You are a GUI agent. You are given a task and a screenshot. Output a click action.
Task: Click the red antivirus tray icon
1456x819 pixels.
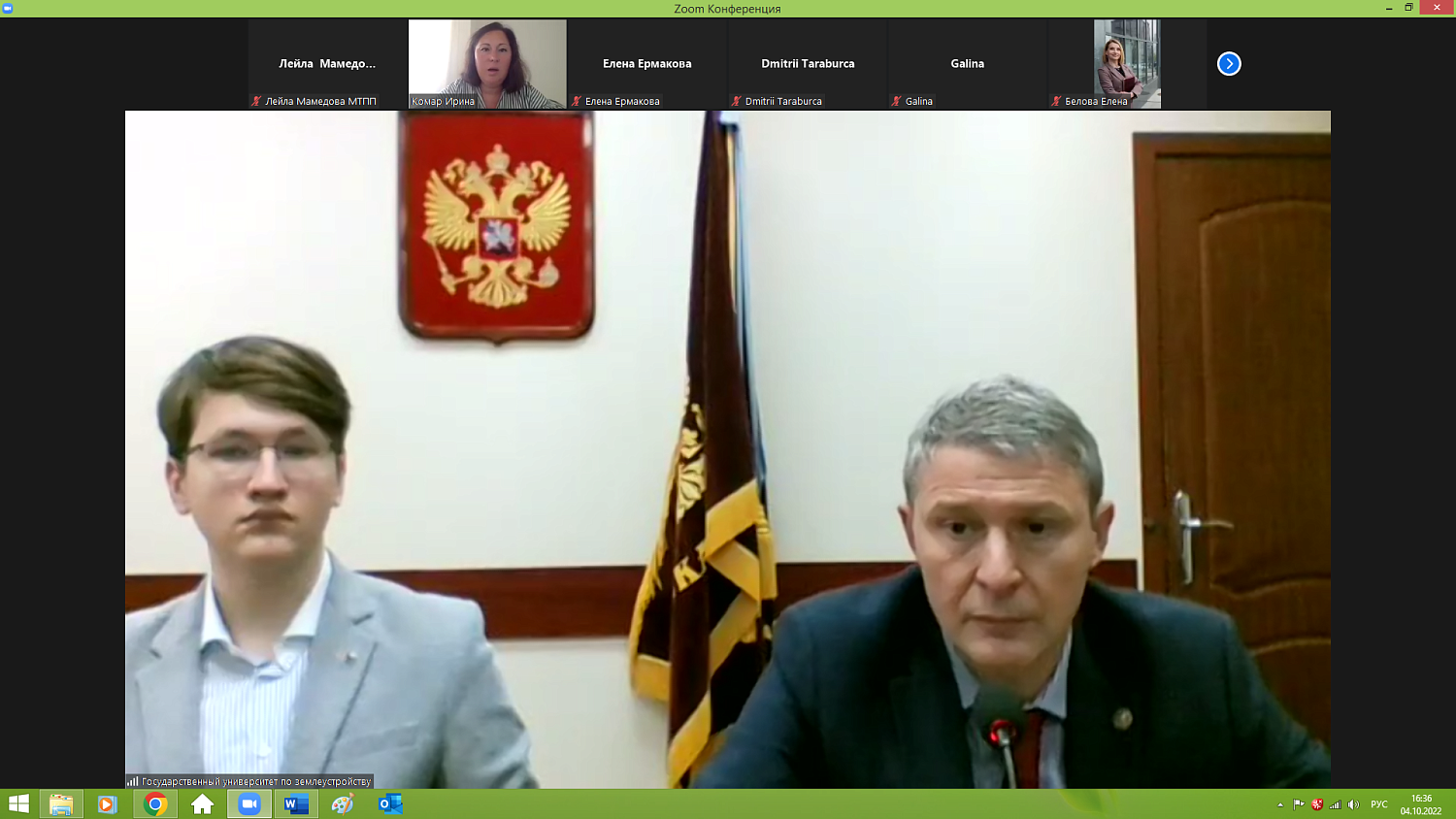[1317, 804]
